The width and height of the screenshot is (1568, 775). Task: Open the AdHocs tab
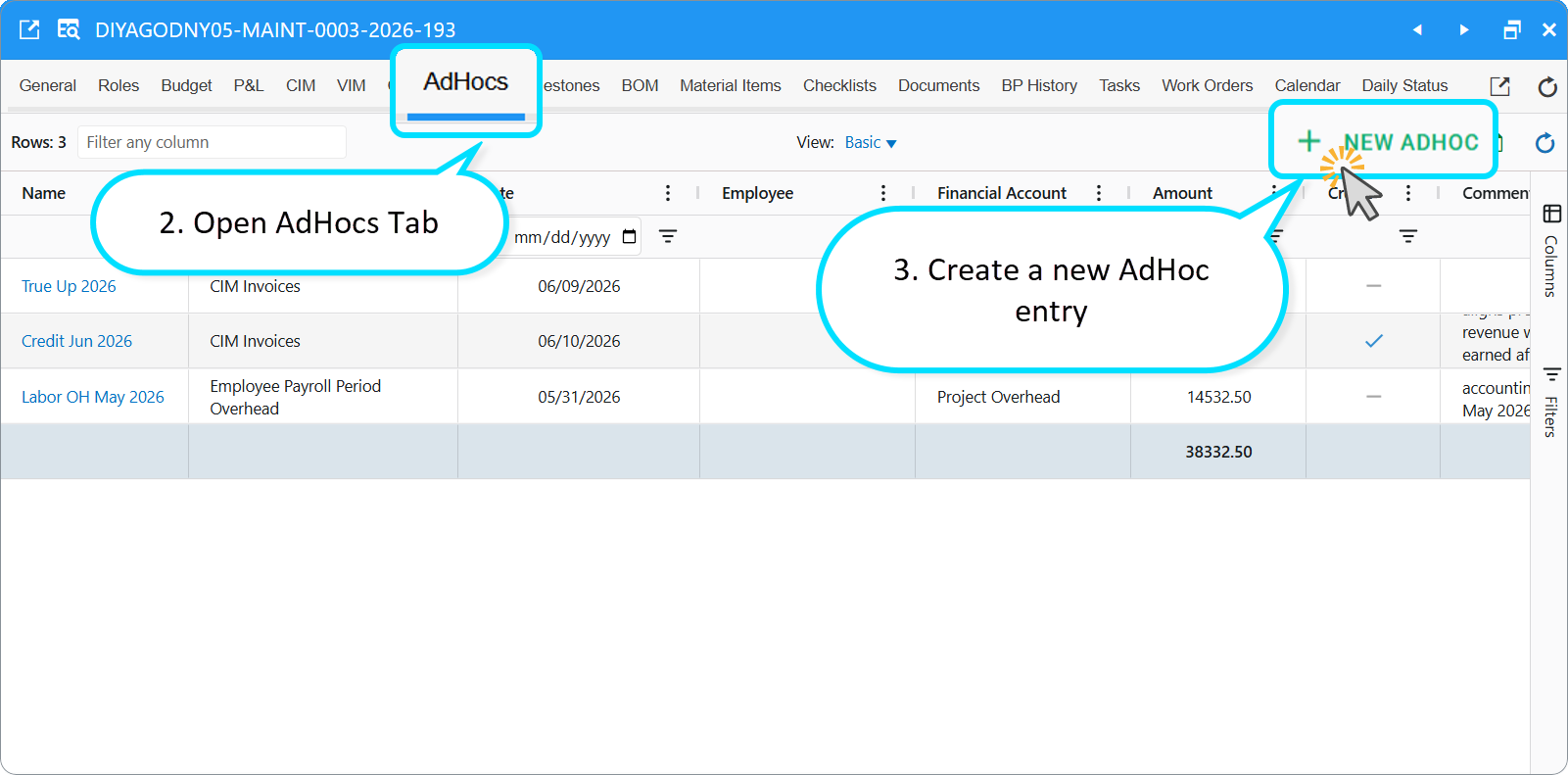(466, 82)
